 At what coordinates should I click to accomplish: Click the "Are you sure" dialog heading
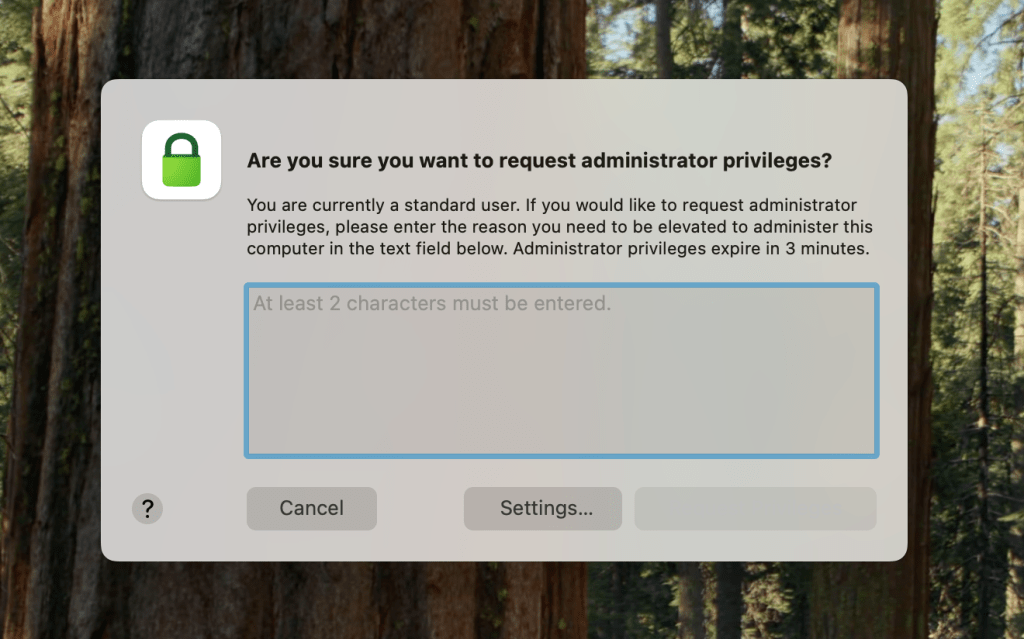pyautogui.click(x=540, y=160)
